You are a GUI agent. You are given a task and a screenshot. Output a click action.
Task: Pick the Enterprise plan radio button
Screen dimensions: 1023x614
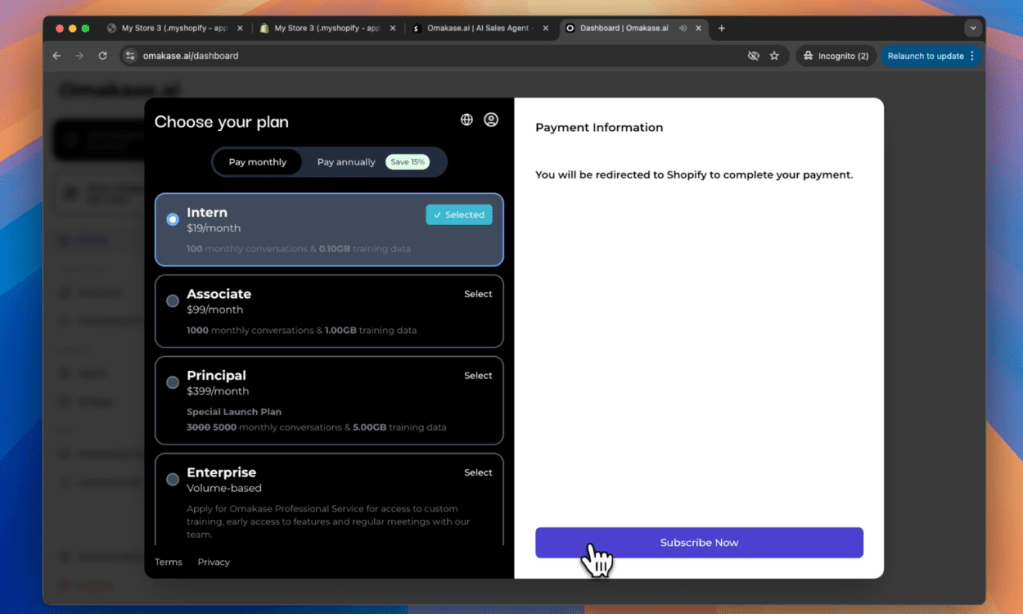click(x=173, y=479)
